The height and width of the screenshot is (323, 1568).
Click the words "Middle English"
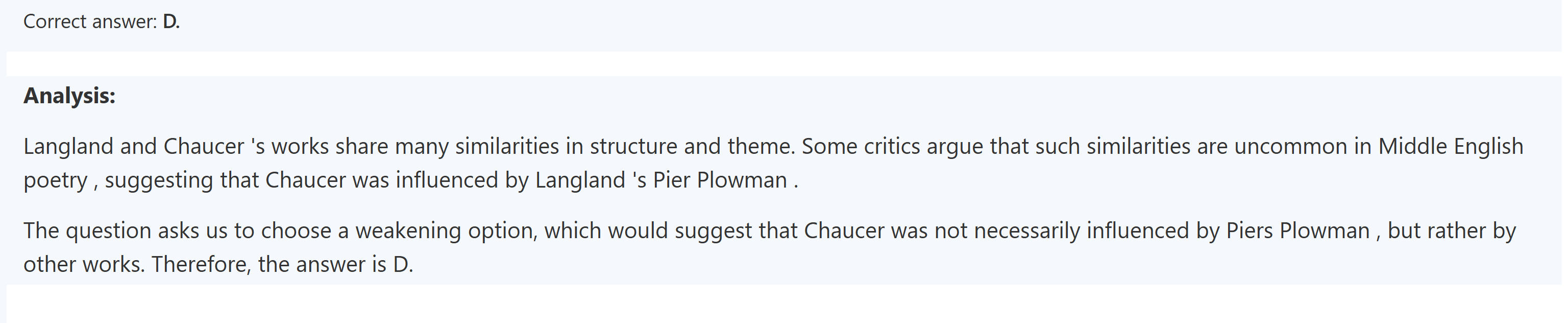[x=1450, y=147]
